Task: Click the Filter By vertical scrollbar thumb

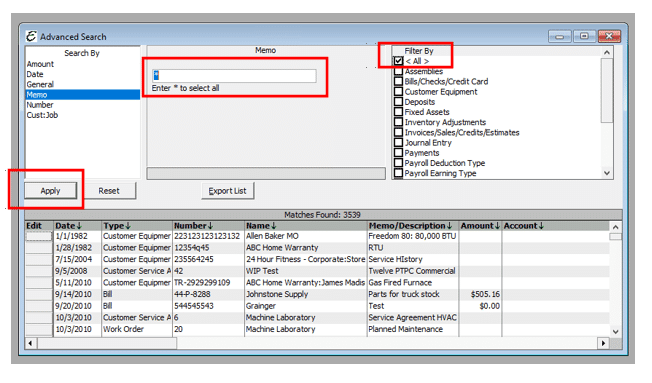Action: 607,90
